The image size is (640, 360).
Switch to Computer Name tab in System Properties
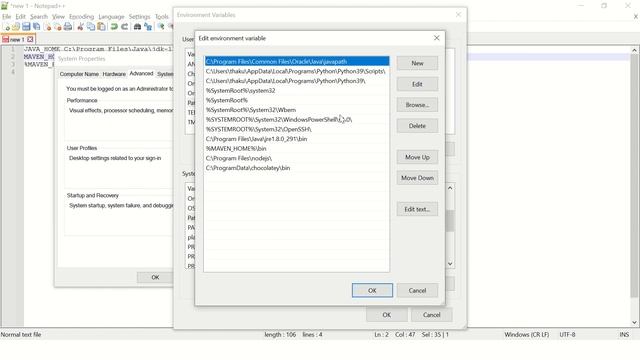[x=79, y=74]
